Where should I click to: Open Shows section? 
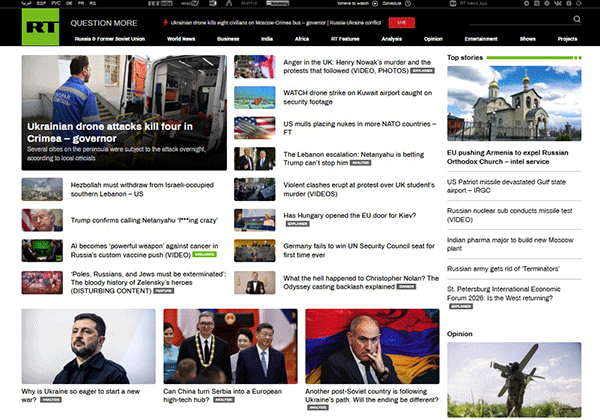528,39
